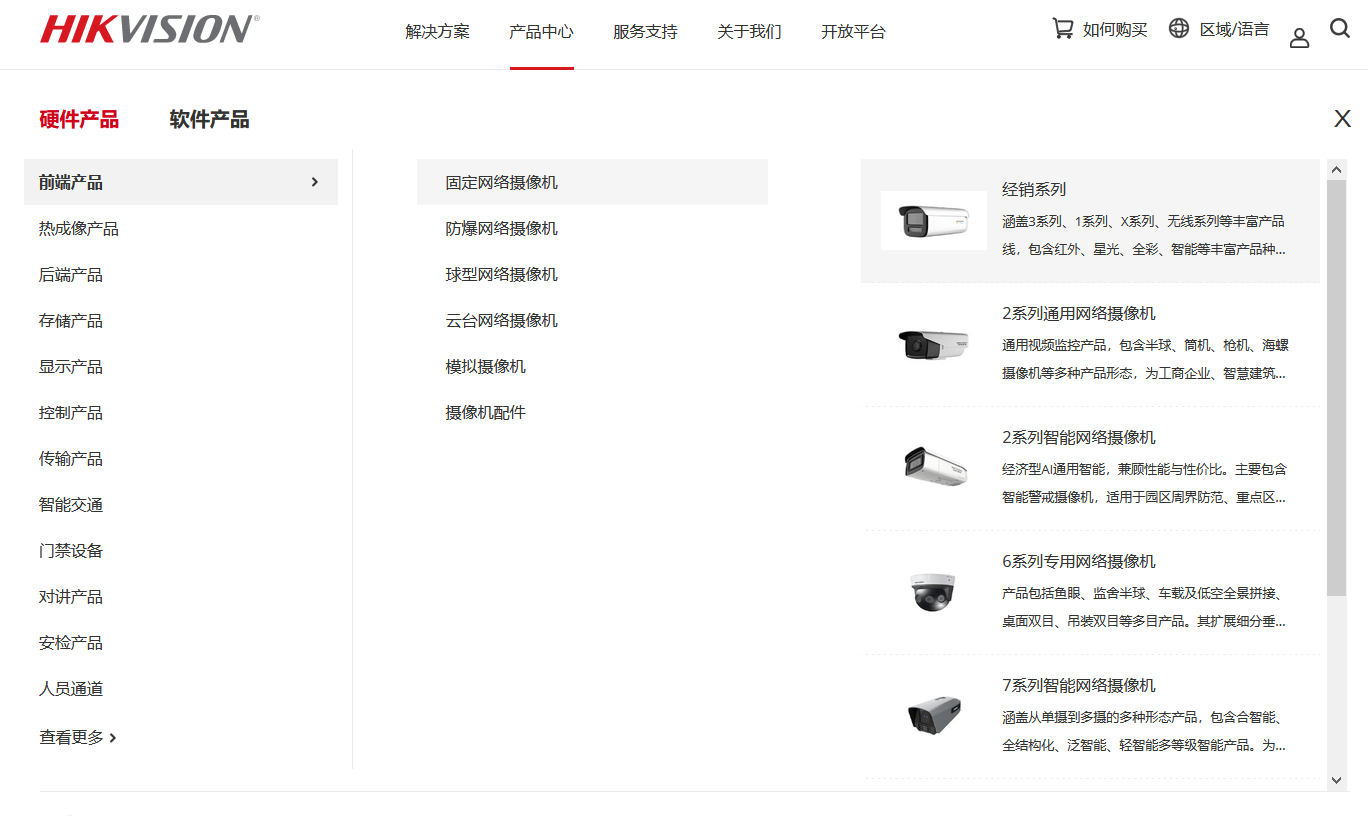Screen dimensions: 1368x816
Task: Select 控制产品 category
Action: pos(71,413)
